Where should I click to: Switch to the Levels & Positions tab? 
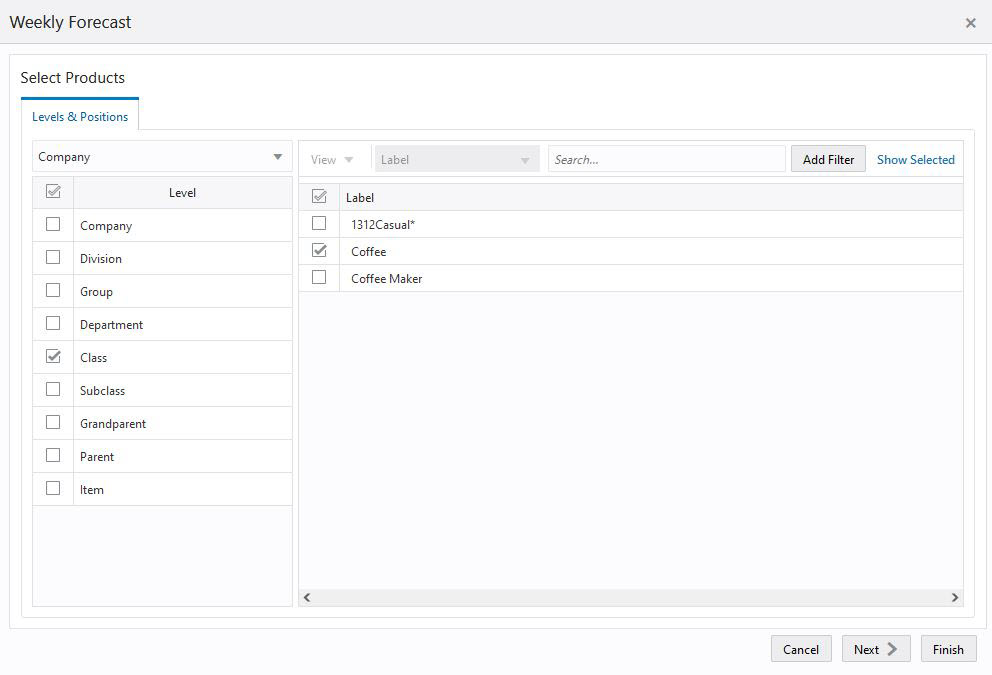coord(80,116)
